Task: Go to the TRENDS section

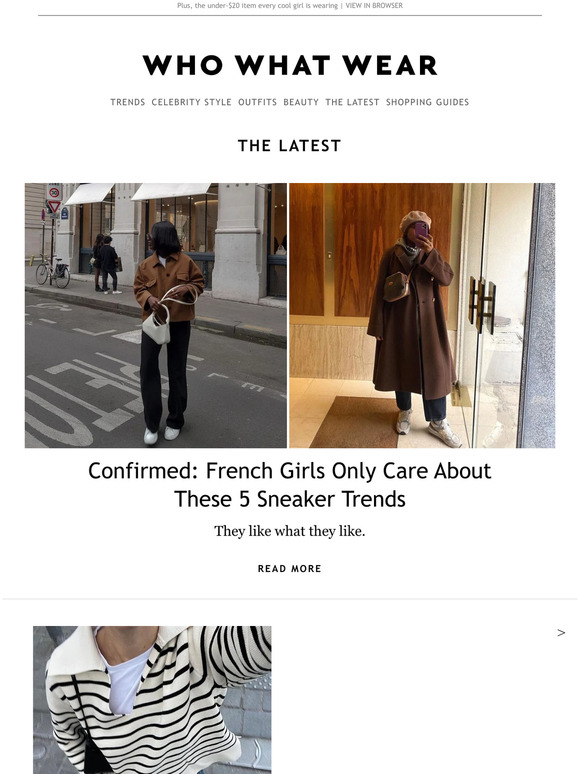Action: tap(127, 102)
